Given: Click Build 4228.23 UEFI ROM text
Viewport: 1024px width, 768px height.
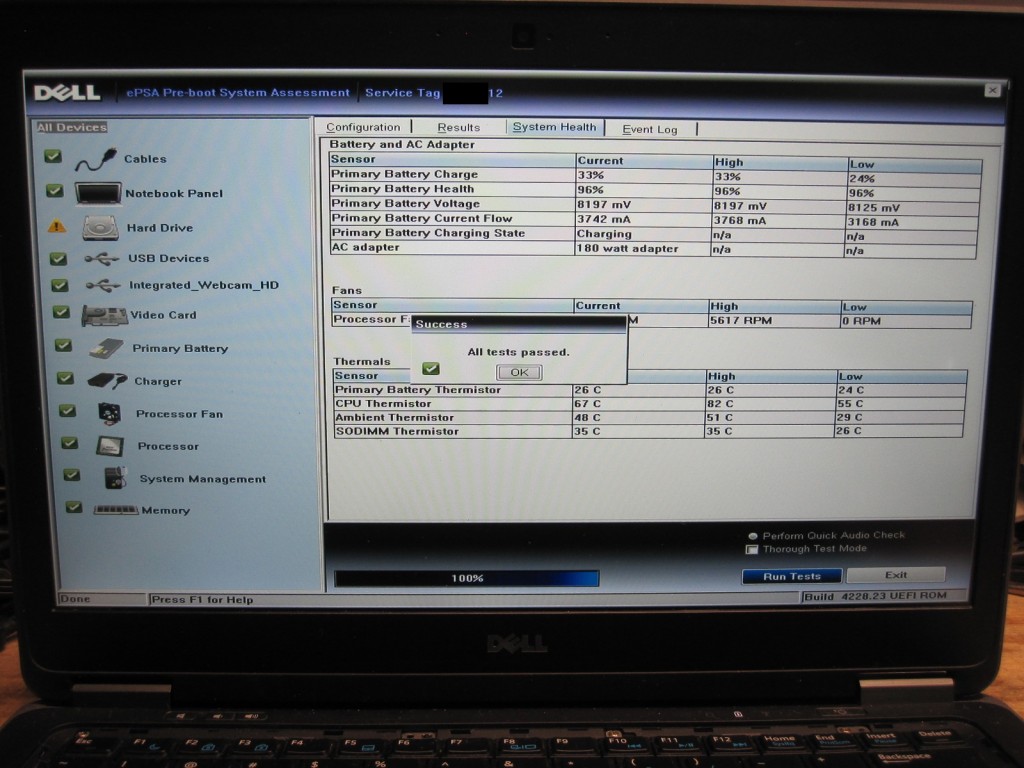Looking at the screenshot, I should point(875,596).
